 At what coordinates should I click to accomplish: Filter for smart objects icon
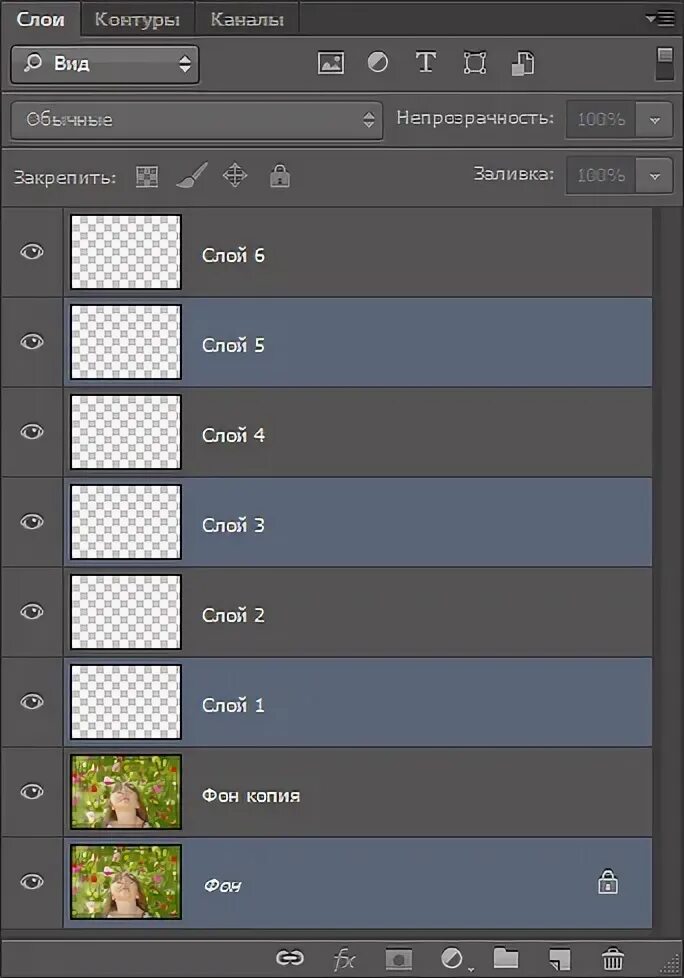pyautogui.click(x=523, y=63)
